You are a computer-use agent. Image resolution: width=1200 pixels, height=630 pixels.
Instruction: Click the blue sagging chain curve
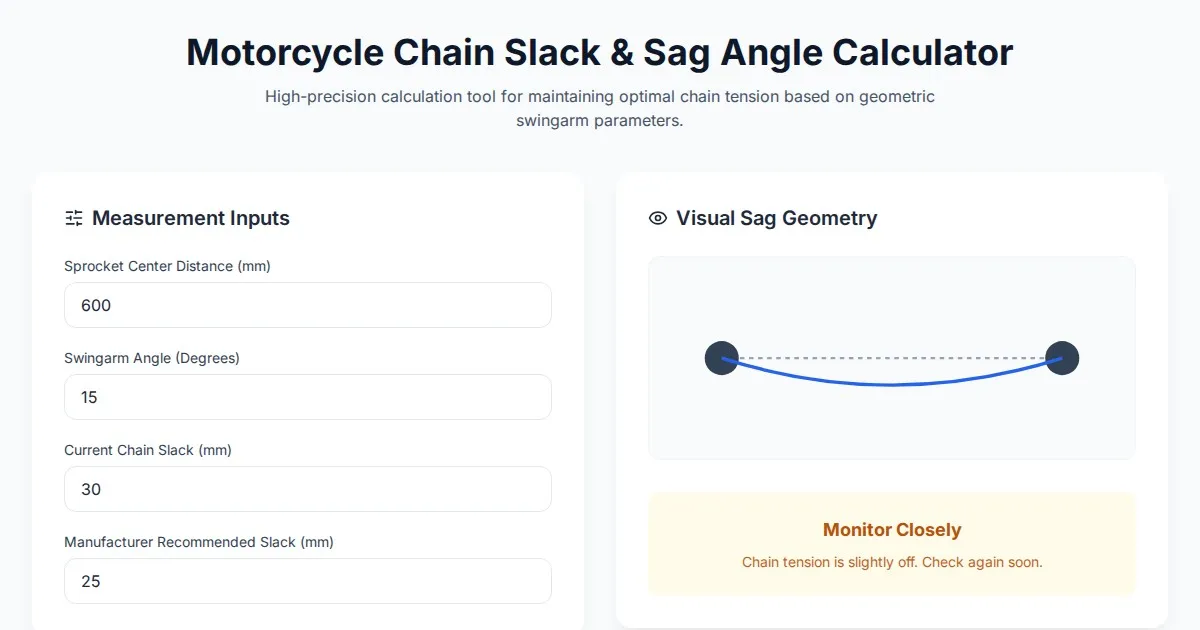tap(892, 384)
